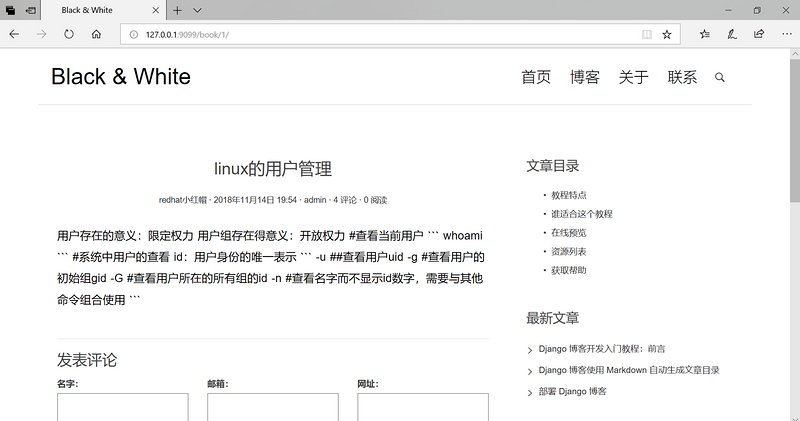800x421 pixels.
Task: Click the redhat小红帽 category link
Action: click(183, 200)
